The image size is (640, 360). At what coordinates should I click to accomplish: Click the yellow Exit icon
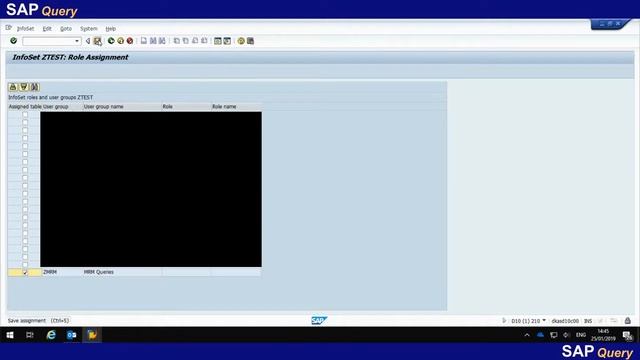click(120, 41)
